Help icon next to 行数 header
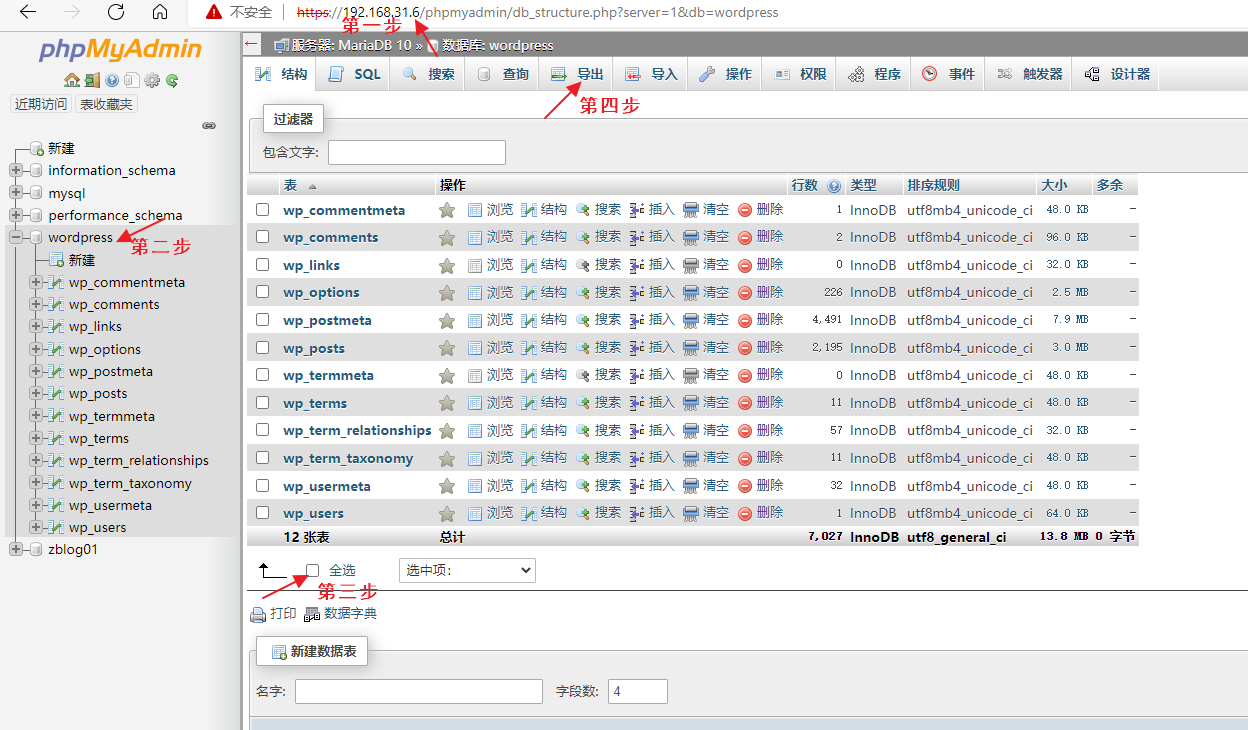 (x=834, y=186)
